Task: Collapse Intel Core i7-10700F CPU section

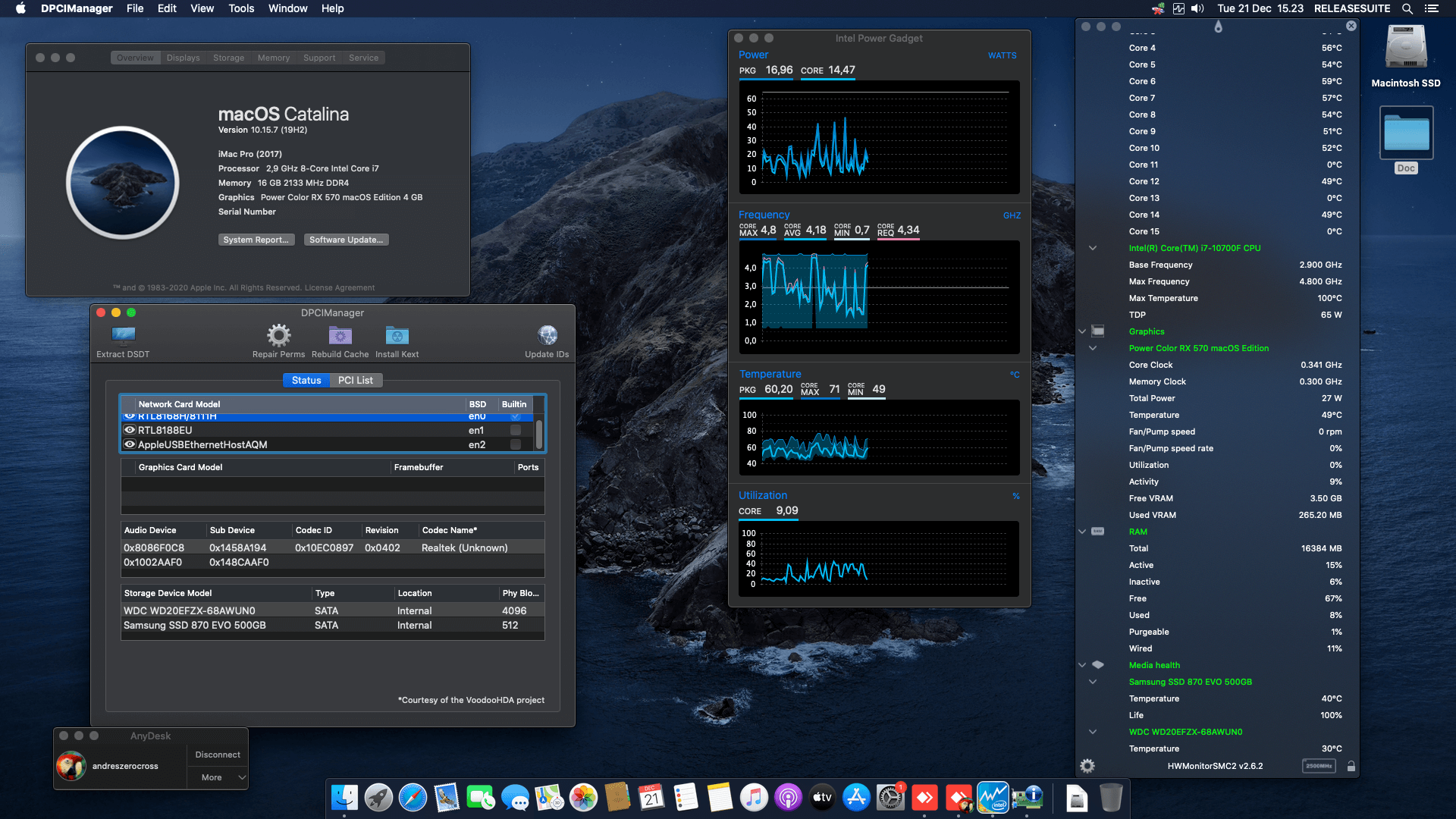Action: click(x=1093, y=248)
